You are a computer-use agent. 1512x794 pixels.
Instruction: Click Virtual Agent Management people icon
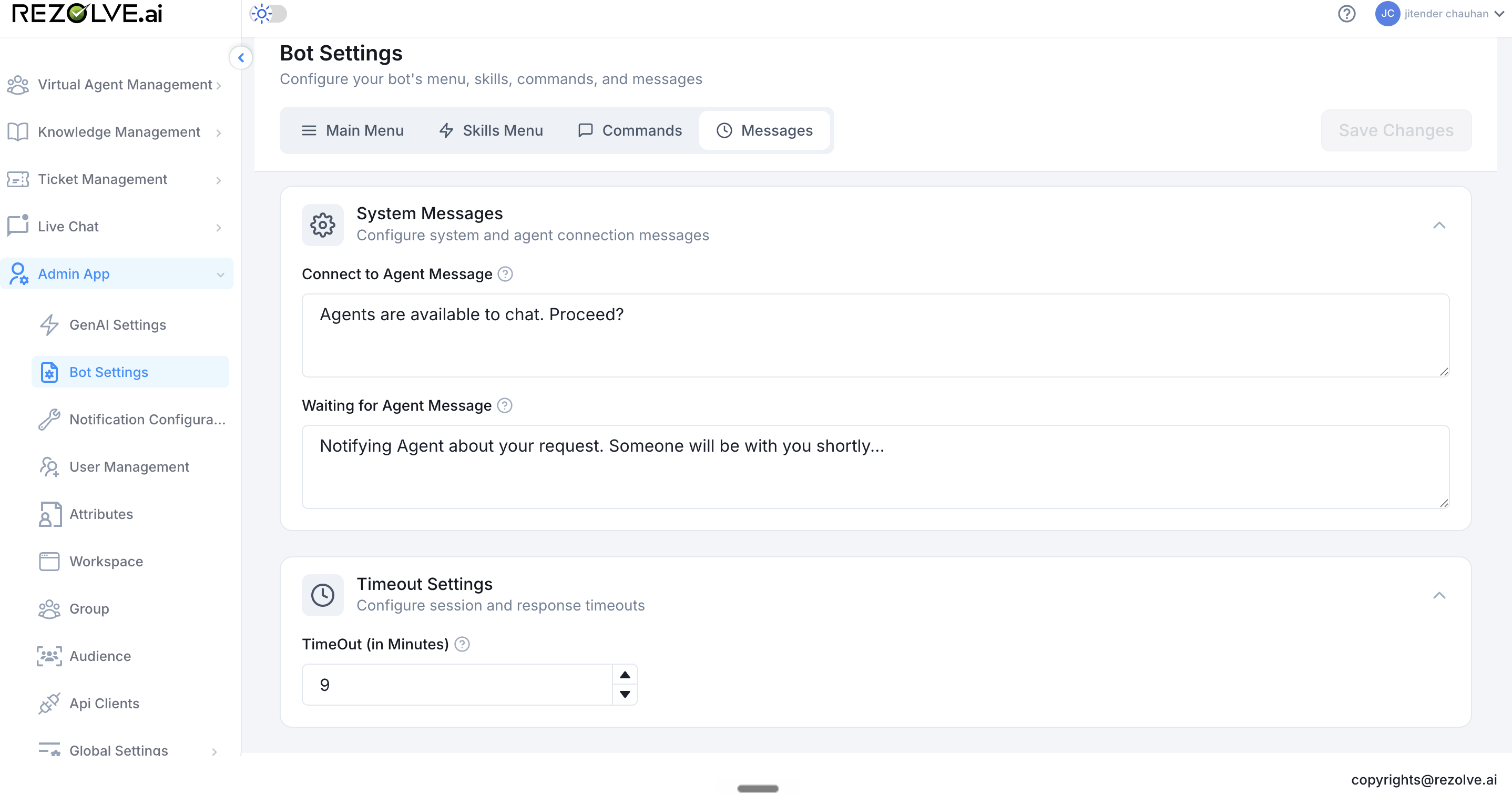tap(17, 85)
